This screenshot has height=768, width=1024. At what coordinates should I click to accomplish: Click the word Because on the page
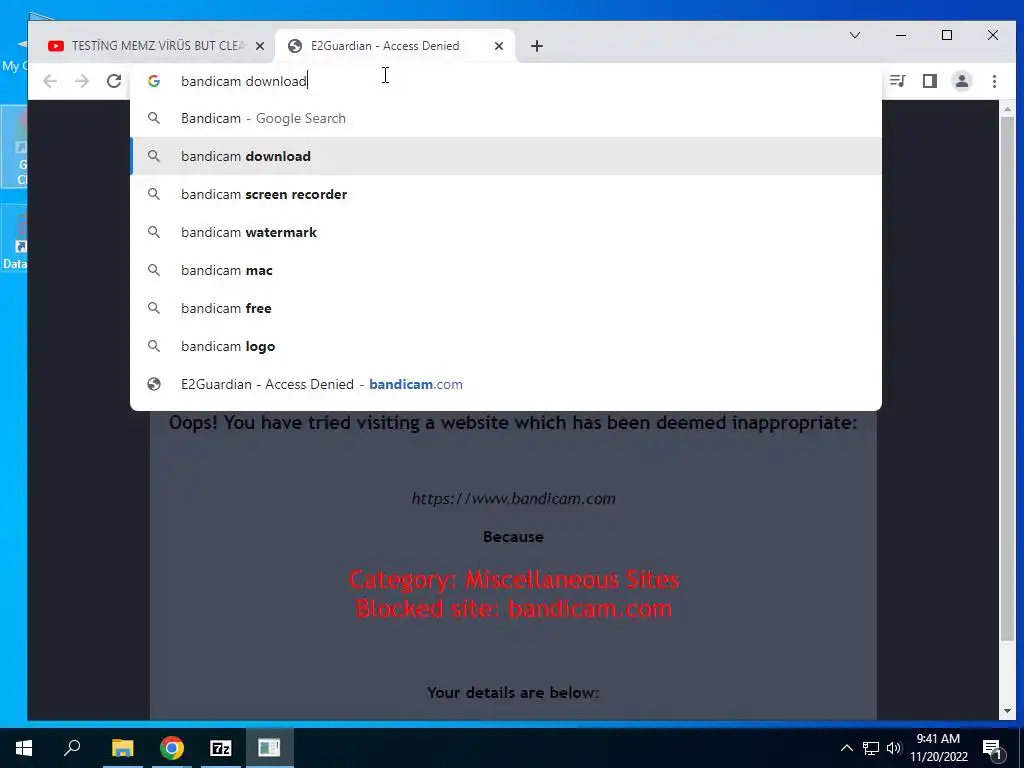point(513,537)
